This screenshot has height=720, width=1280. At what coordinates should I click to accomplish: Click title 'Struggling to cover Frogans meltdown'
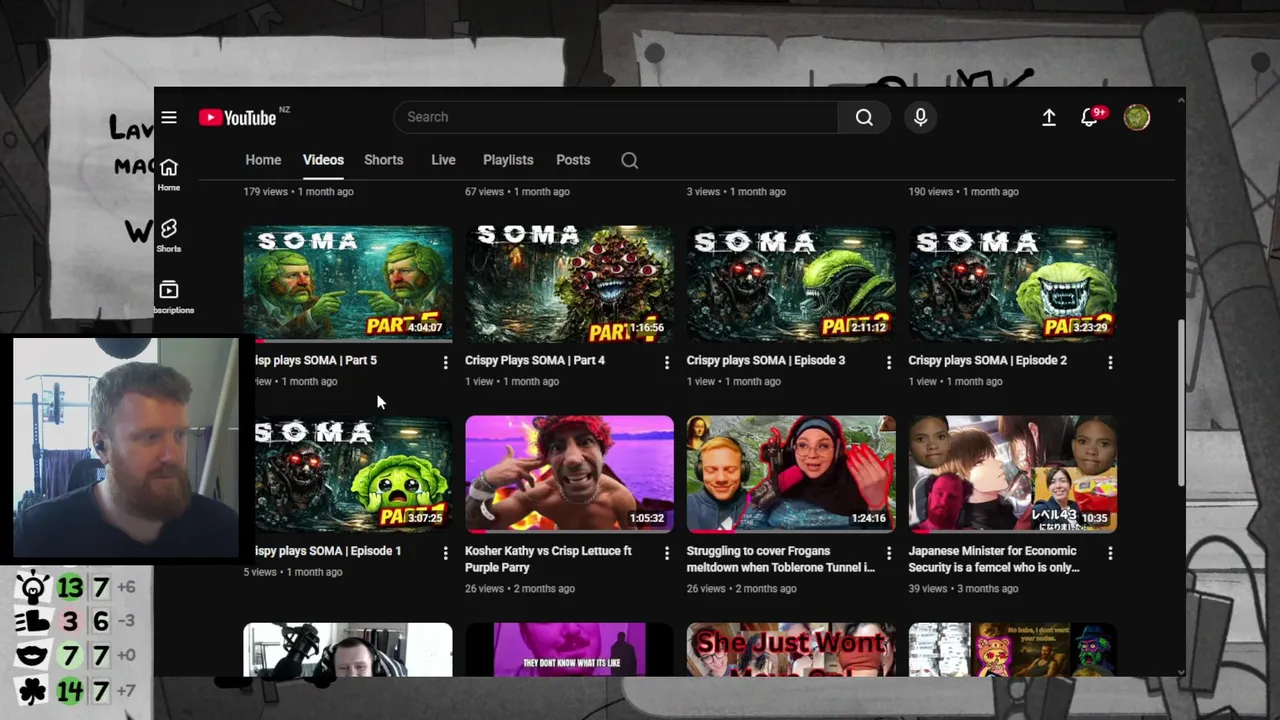[x=781, y=559]
